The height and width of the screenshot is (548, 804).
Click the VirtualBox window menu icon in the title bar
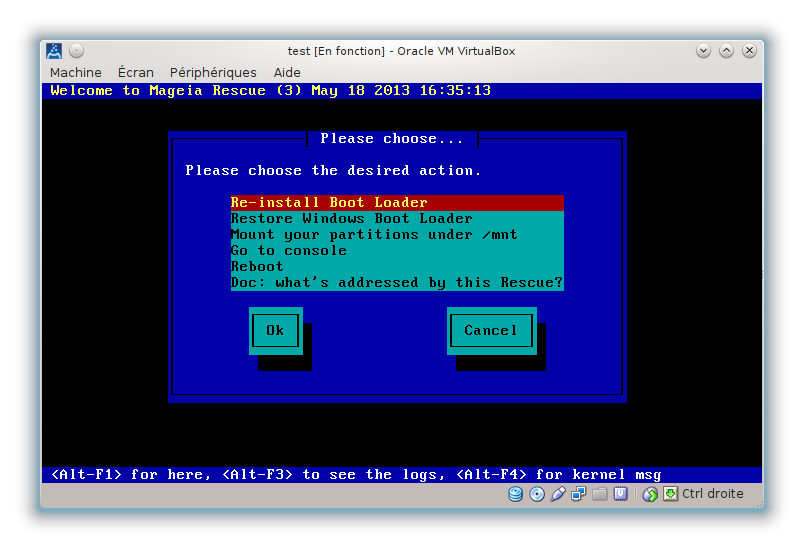54,51
